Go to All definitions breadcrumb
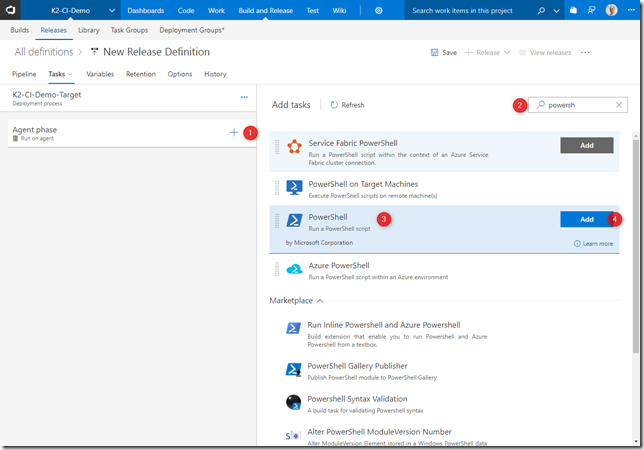This screenshot has height=450, width=644. (44, 52)
